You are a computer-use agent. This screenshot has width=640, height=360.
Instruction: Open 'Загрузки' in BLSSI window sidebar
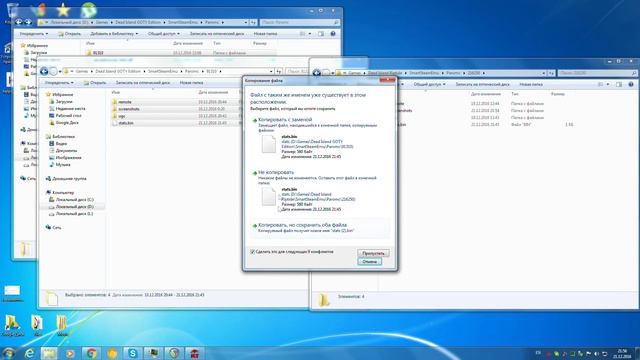point(64,102)
